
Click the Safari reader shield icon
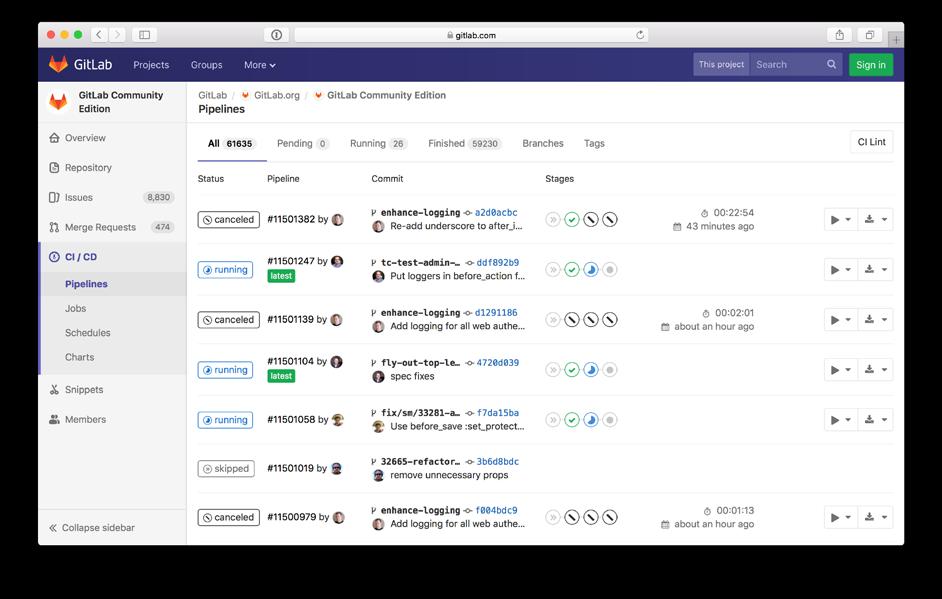(x=276, y=35)
